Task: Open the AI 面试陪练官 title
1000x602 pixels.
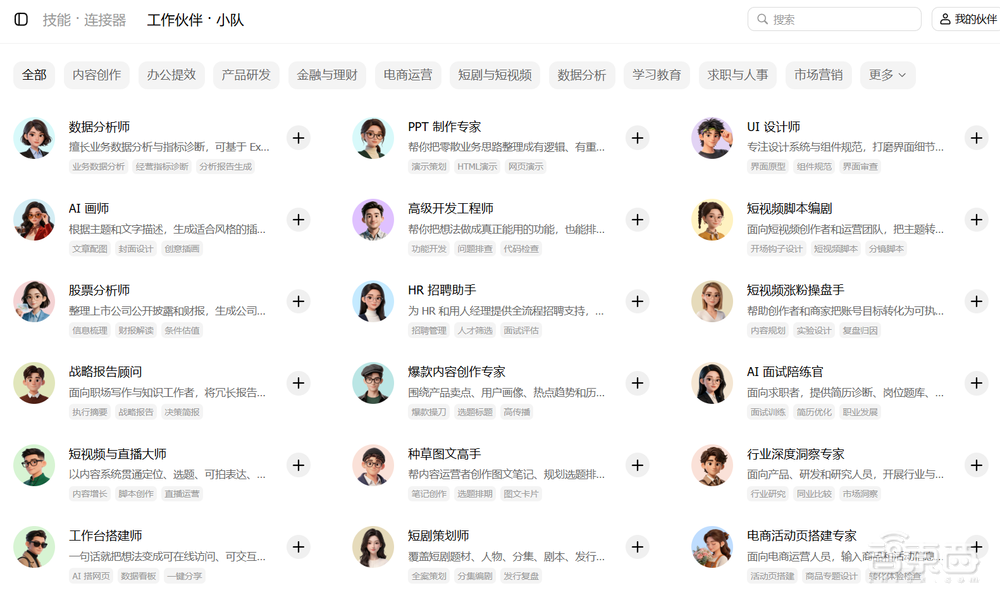Action: (x=785, y=372)
